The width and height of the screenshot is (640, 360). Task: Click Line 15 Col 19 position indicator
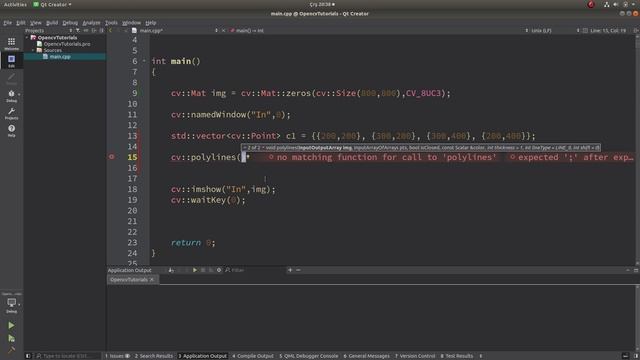(x=608, y=31)
